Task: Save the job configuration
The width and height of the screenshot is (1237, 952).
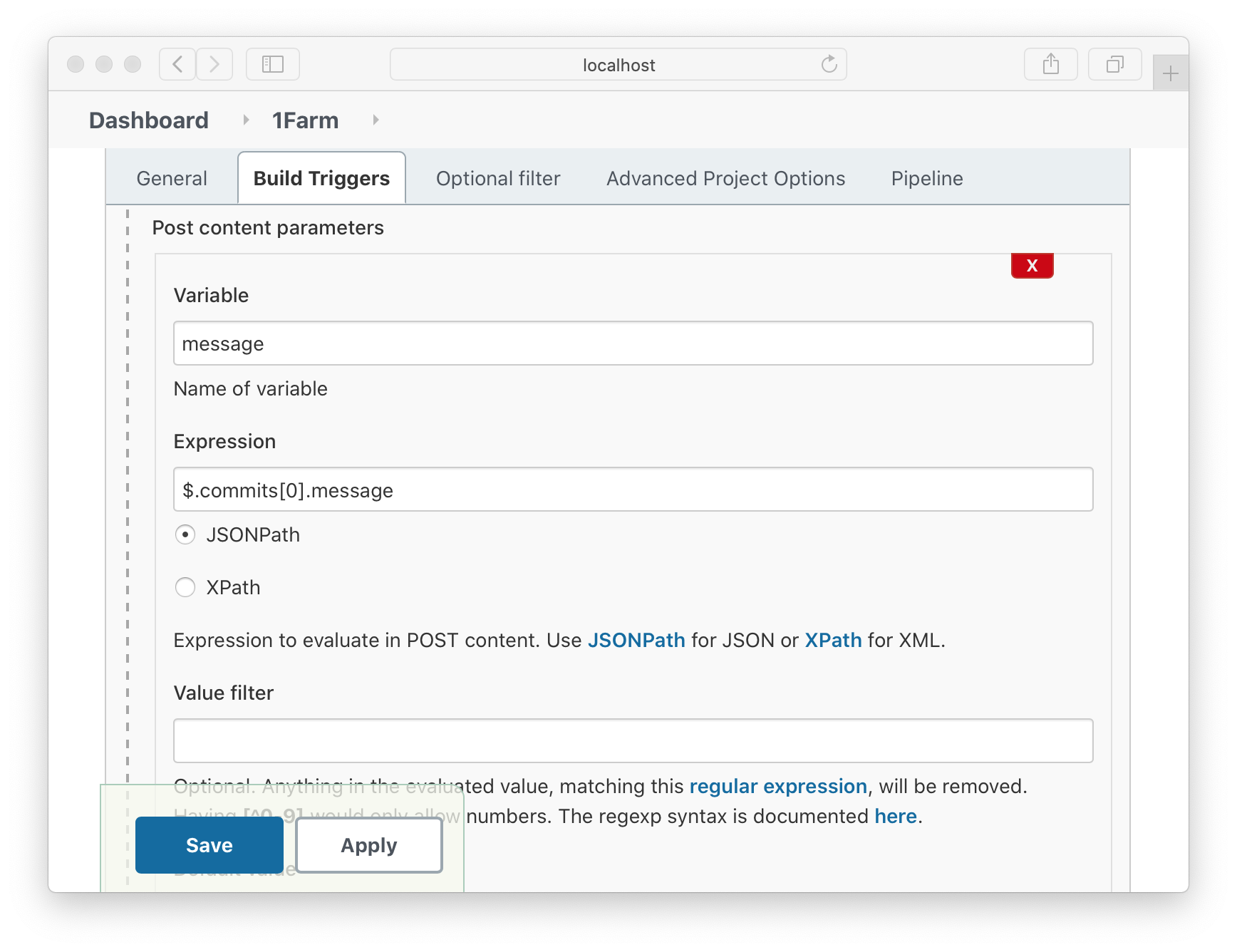Action: (x=209, y=845)
